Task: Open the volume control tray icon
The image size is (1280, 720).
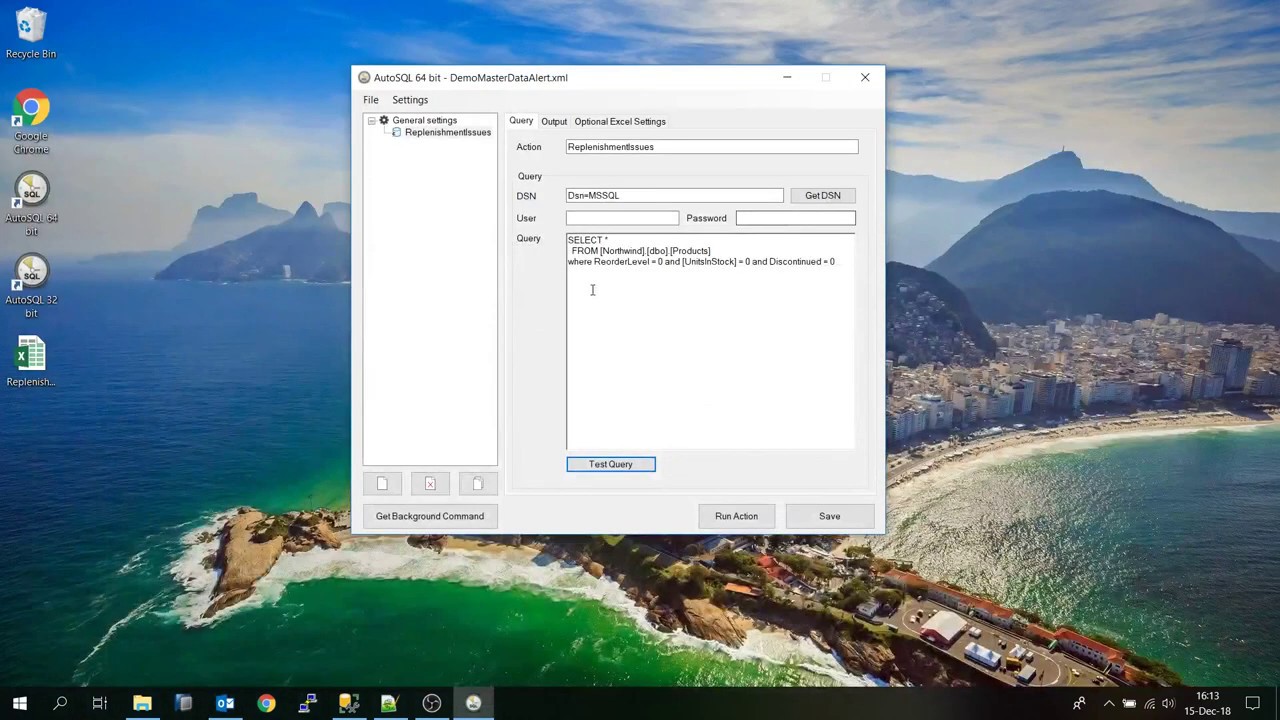Action: click(x=1168, y=703)
